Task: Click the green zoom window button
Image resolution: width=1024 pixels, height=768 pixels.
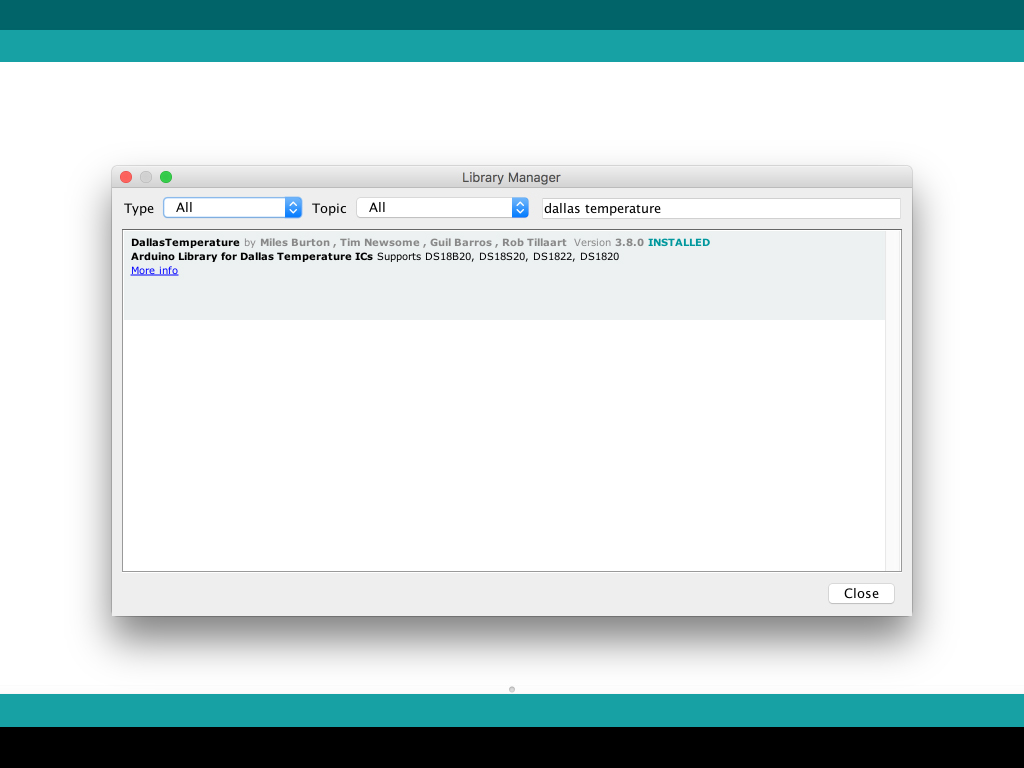Action: pos(166,177)
